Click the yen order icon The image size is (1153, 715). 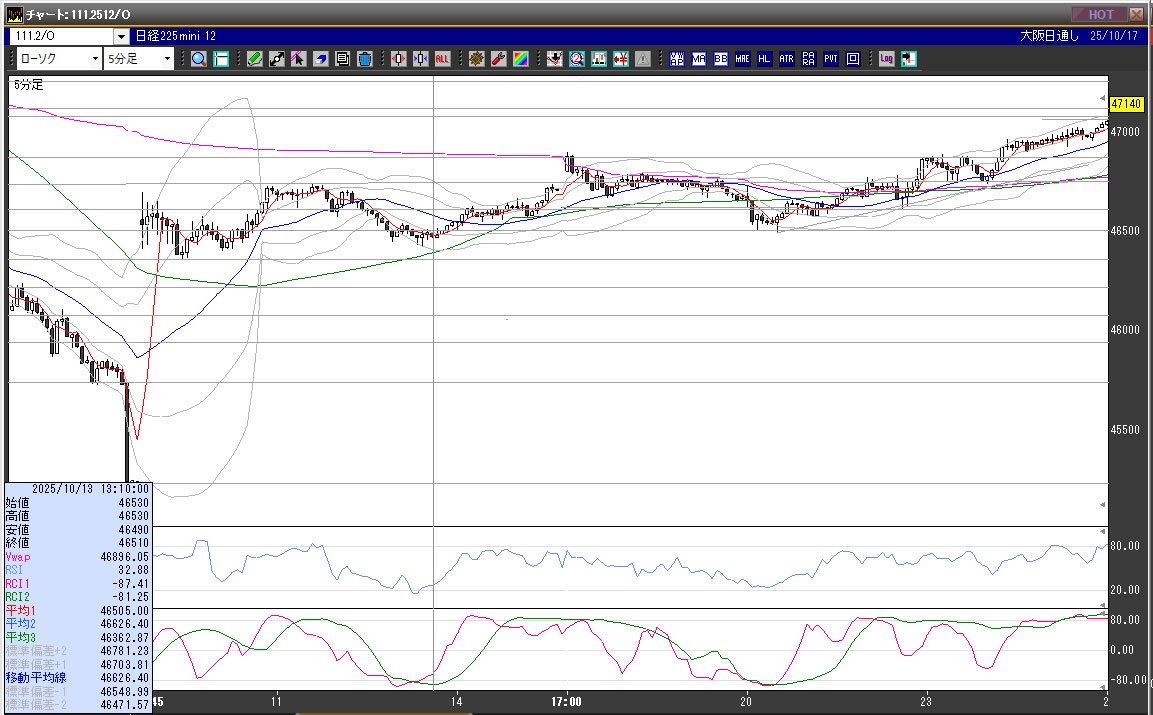pyautogui.click(x=621, y=59)
